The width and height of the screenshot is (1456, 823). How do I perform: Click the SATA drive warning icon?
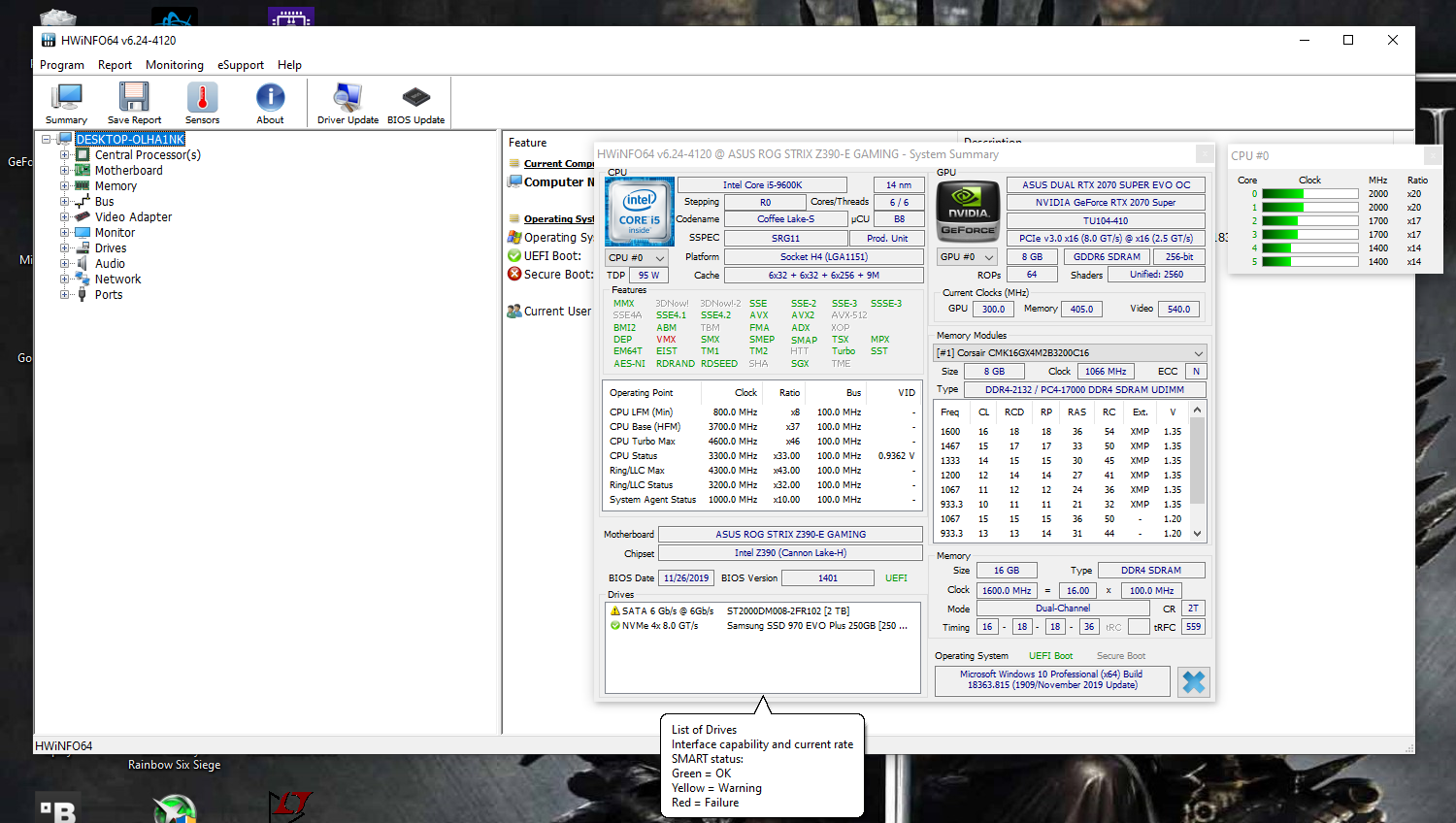pyautogui.click(x=614, y=611)
